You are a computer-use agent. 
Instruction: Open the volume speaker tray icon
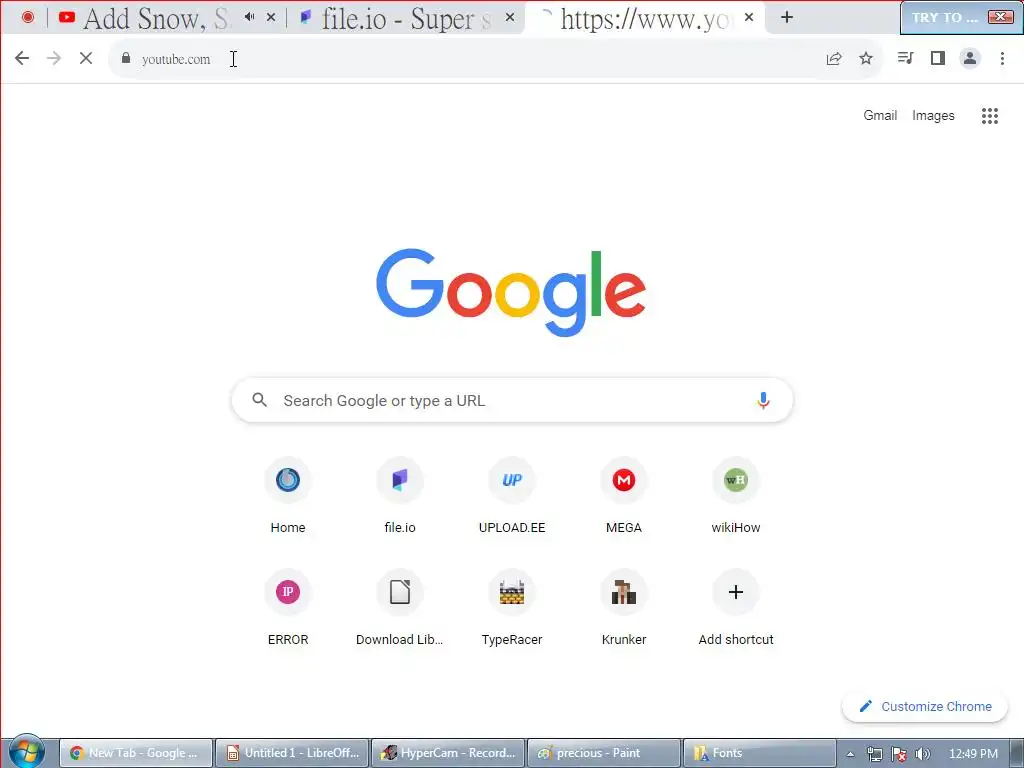click(922, 754)
